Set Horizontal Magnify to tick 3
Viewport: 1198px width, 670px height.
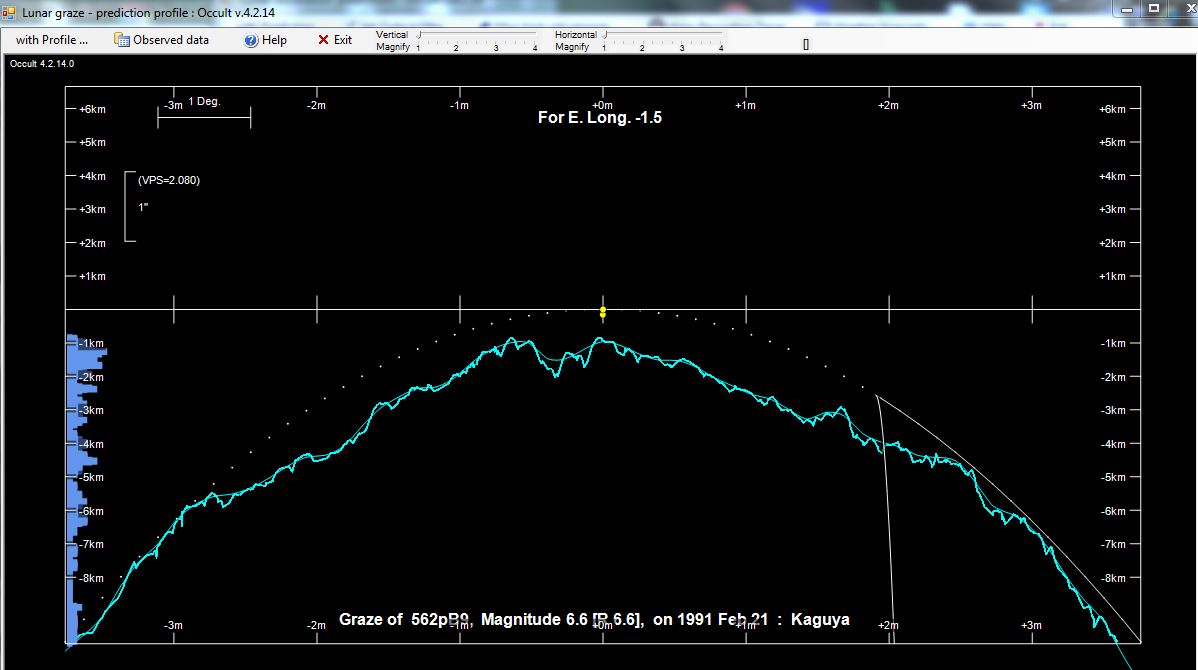coord(682,35)
